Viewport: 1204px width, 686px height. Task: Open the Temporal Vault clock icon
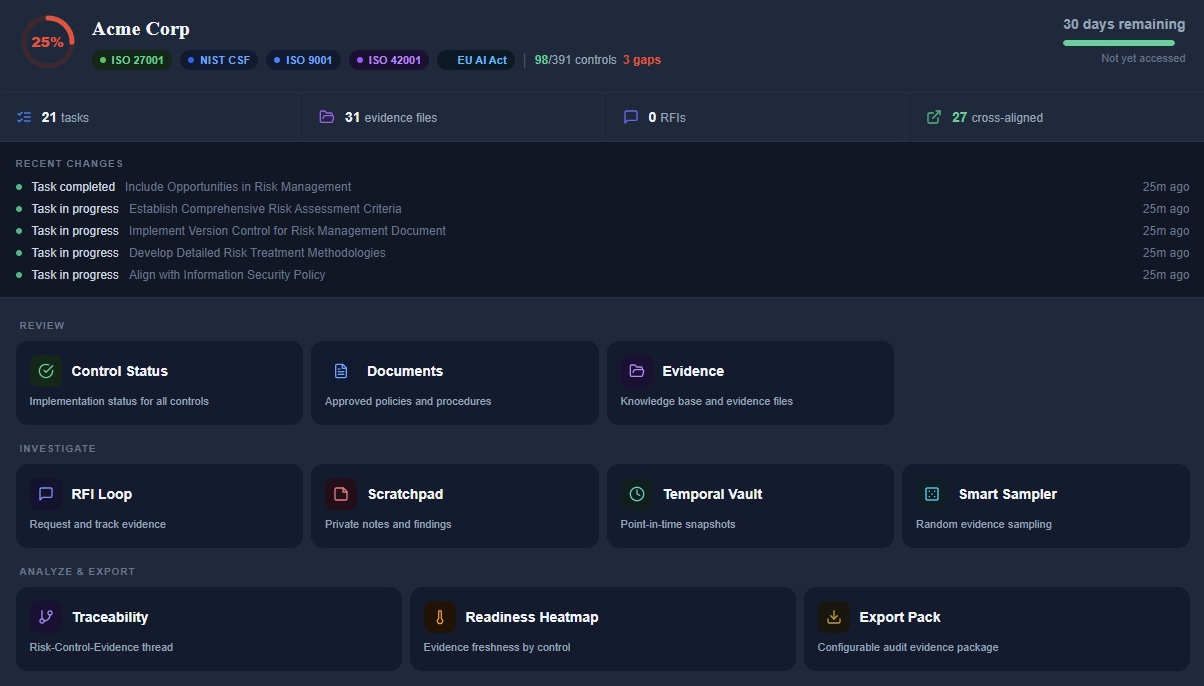pyautogui.click(x=637, y=493)
